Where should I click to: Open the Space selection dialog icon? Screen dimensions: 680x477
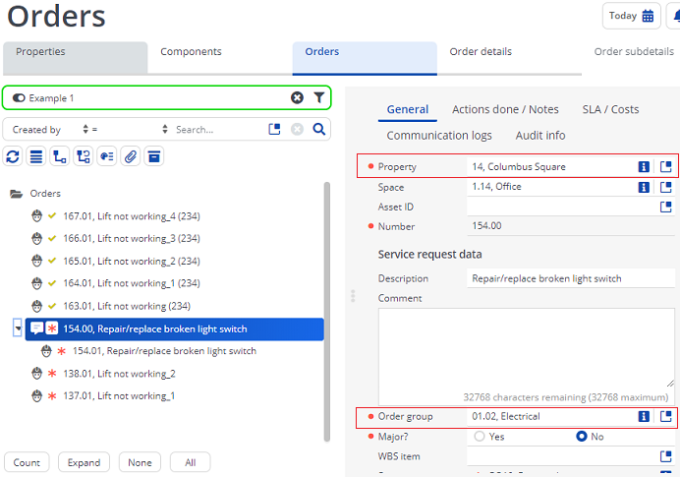(x=666, y=187)
